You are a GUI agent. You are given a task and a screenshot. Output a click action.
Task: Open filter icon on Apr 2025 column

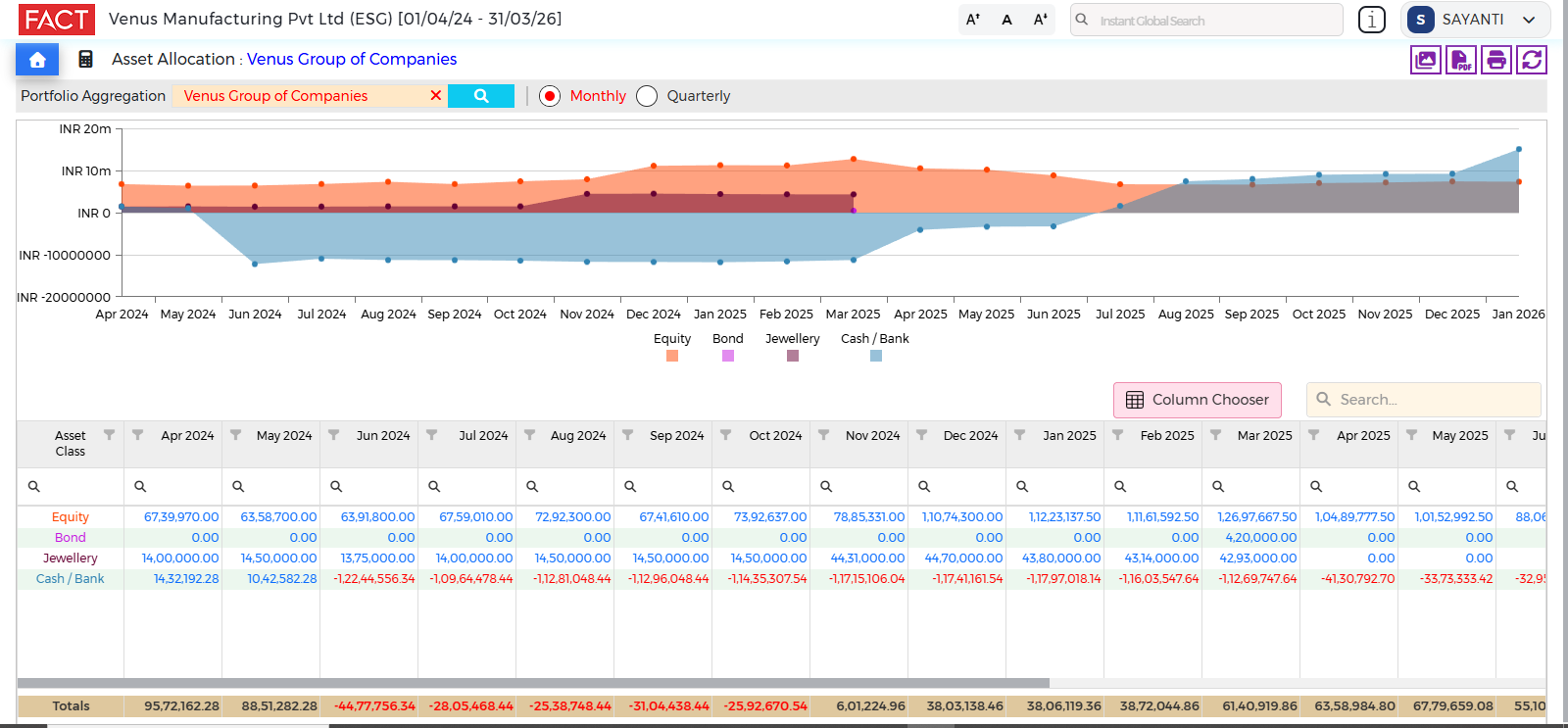[x=1314, y=435]
